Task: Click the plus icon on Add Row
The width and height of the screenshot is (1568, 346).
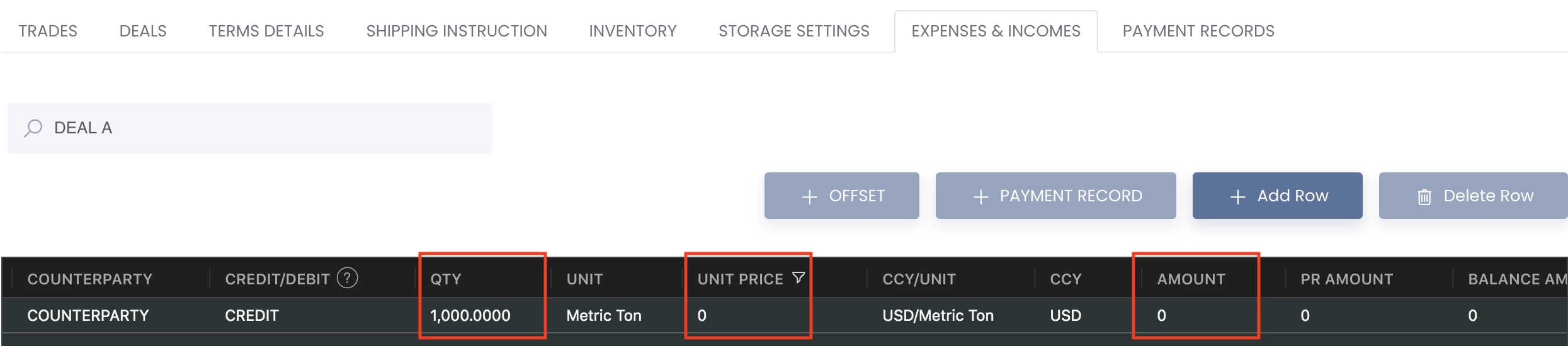Action: [1237, 197]
